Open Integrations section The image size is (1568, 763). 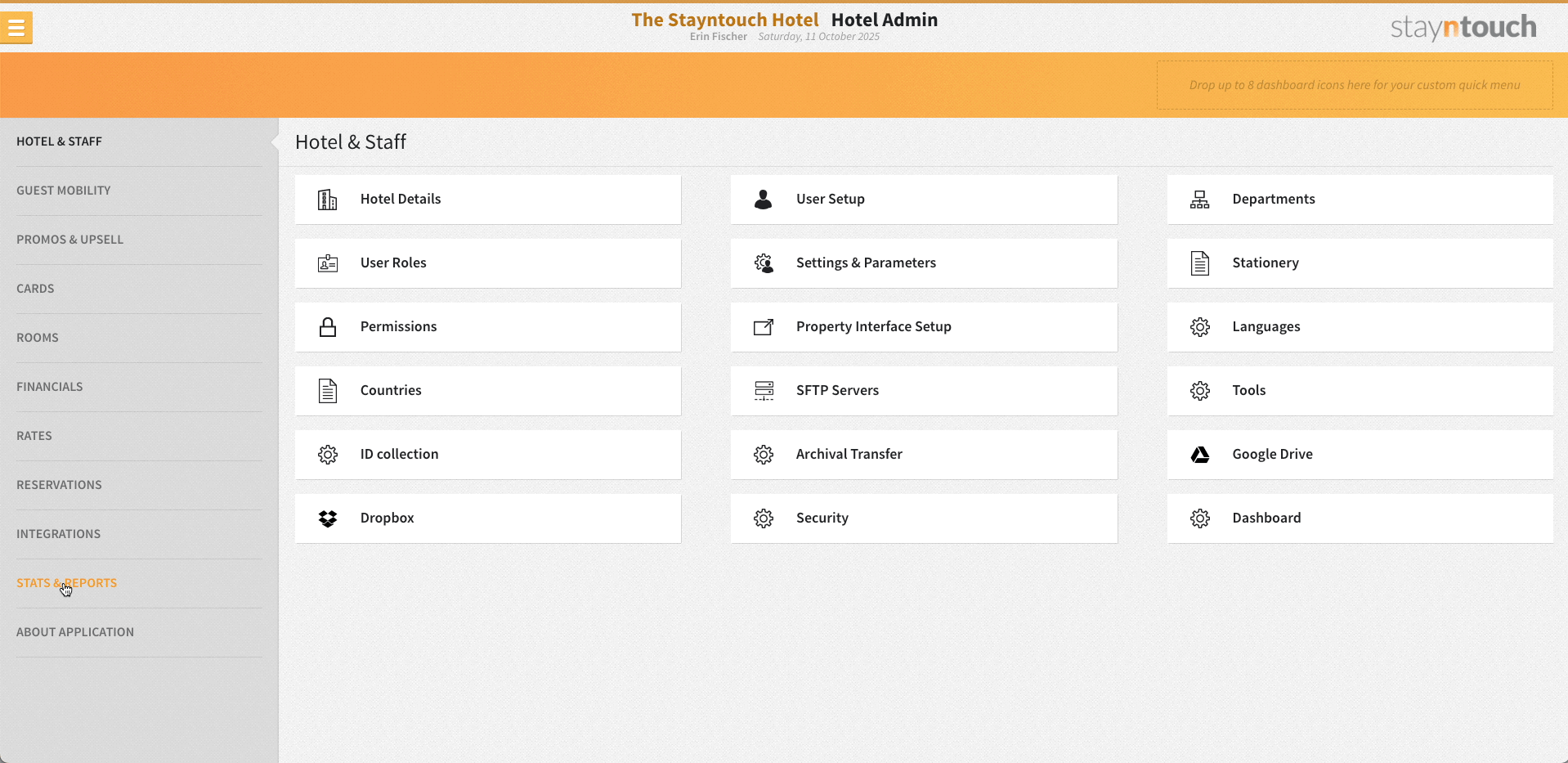pos(58,534)
